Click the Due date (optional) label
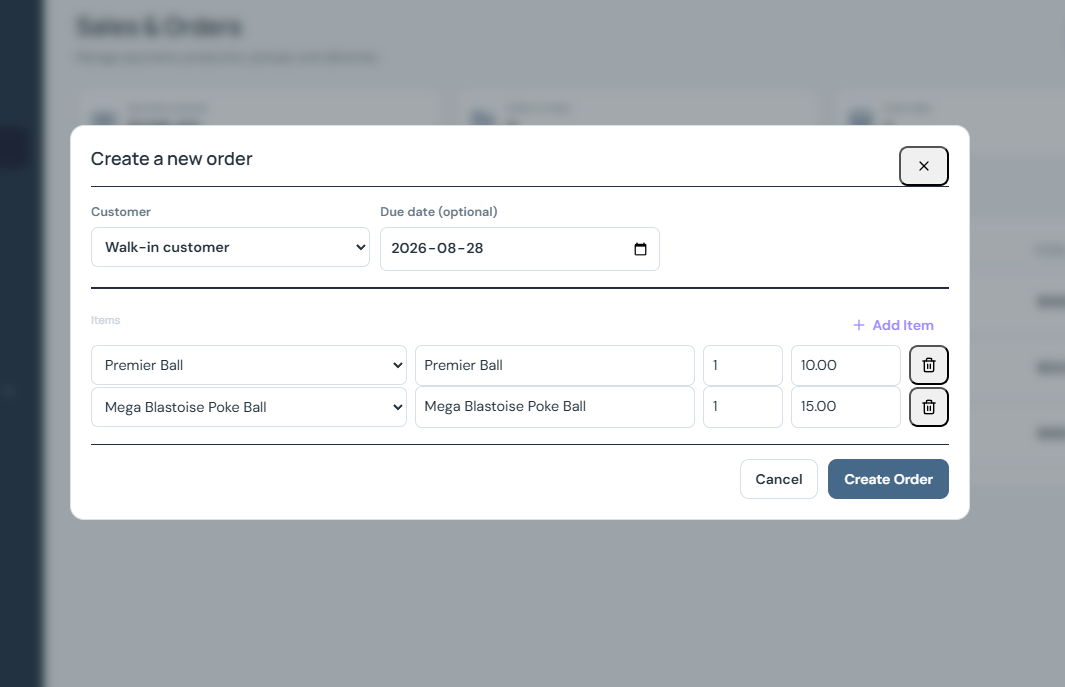Image resolution: width=1065 pixels, height=687 pixels. (439, 212)
